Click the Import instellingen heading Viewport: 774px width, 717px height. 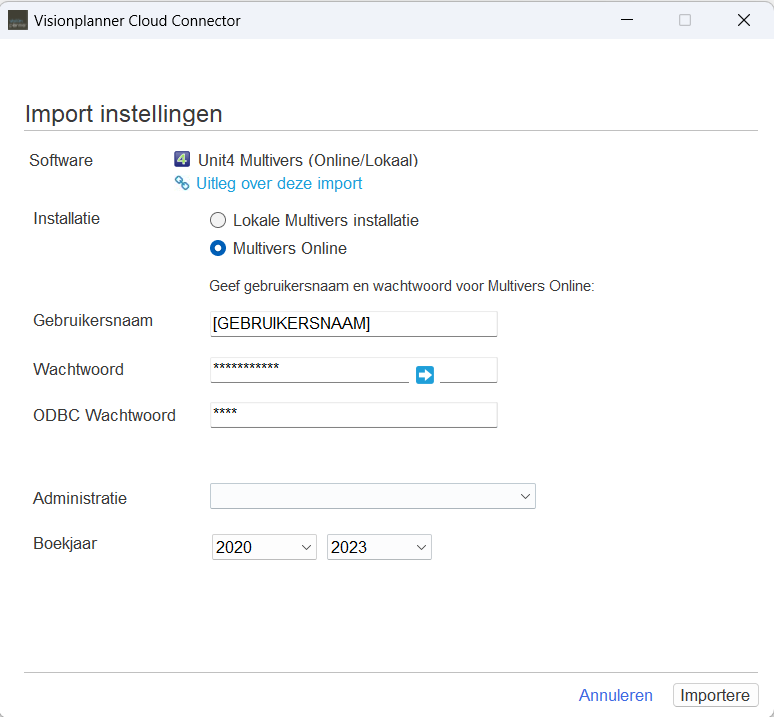(x=123, y=114)
